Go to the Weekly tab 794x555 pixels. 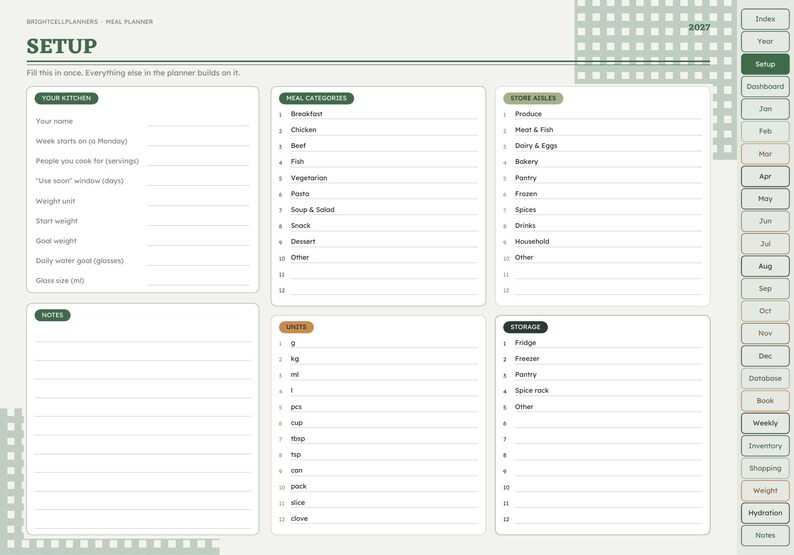point(765,423)
